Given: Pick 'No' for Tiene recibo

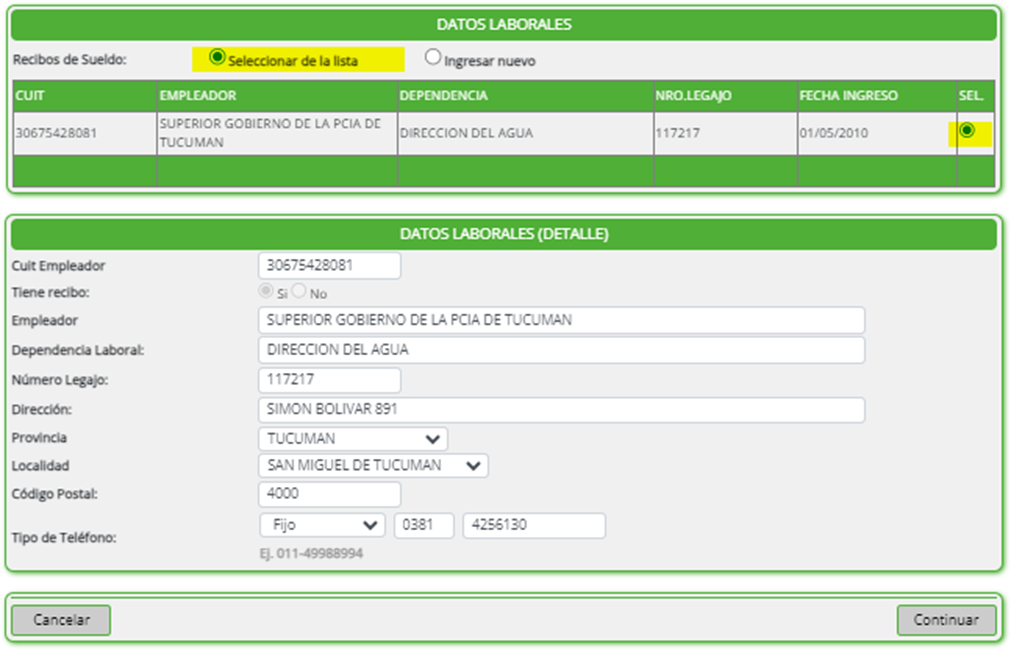Looking at the screenshot, I should tap(299, 291).
